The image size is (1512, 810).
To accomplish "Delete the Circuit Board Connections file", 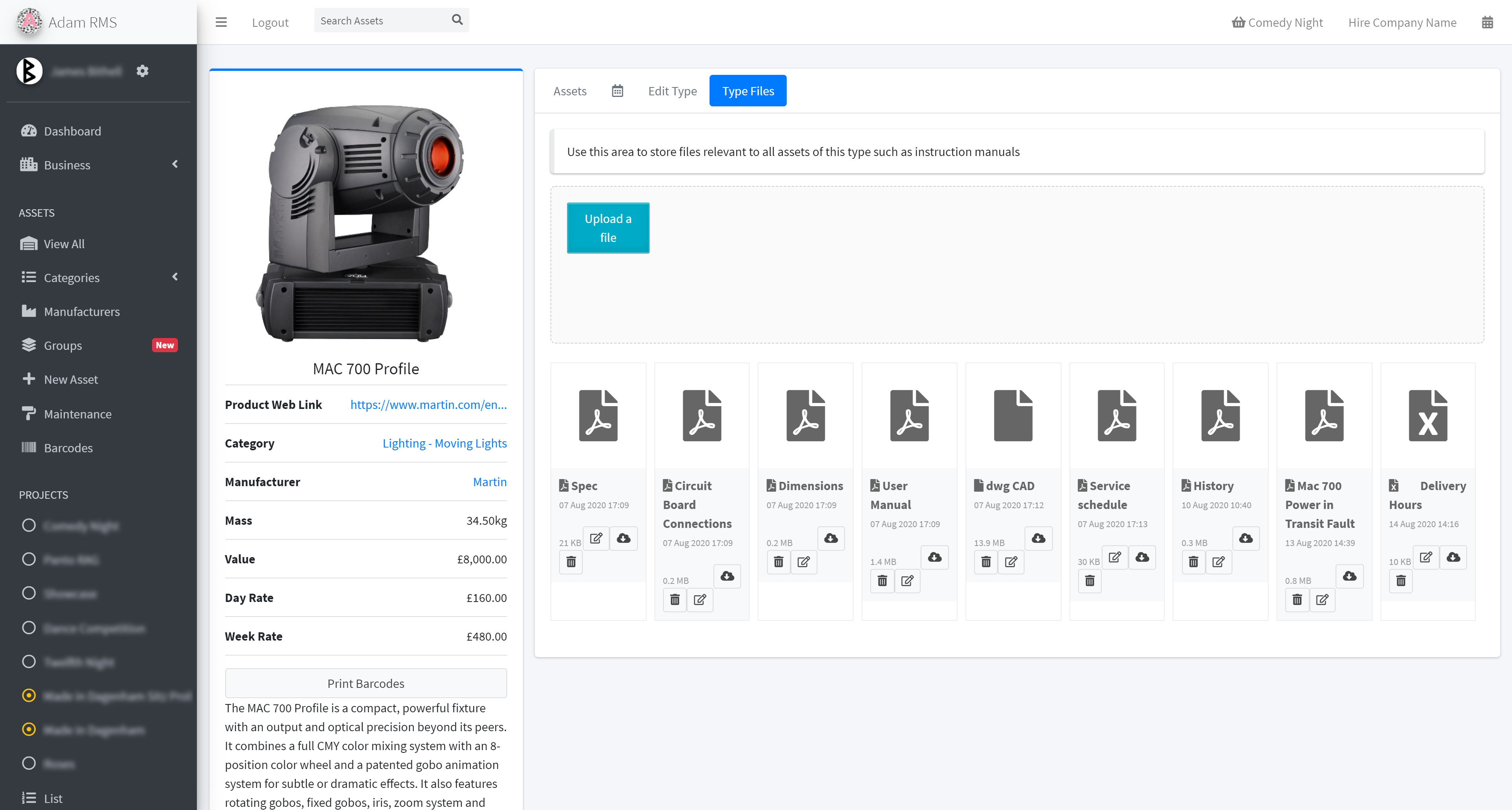I will click(x=675, y=600).
